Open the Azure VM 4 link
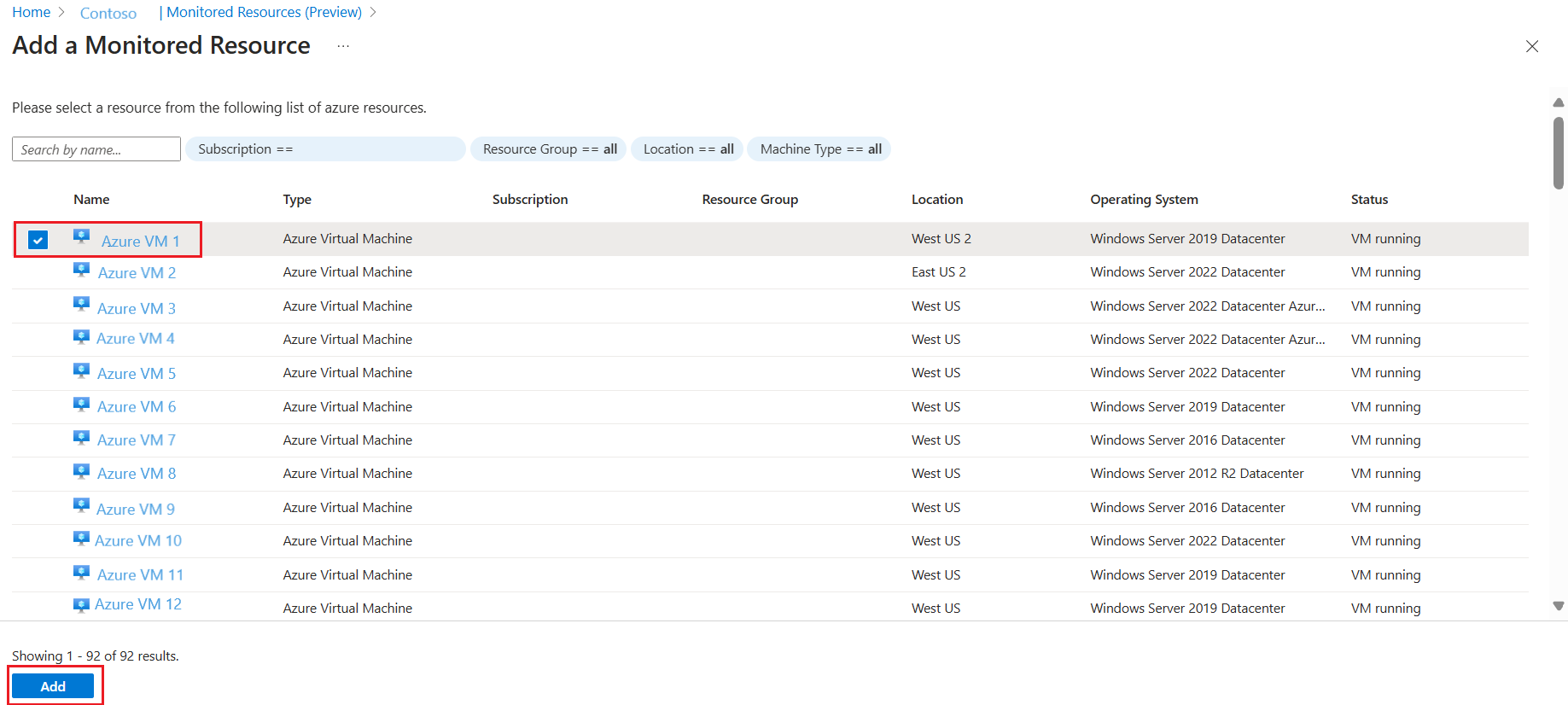1568x705 pixels. click(x=136, y=339)
